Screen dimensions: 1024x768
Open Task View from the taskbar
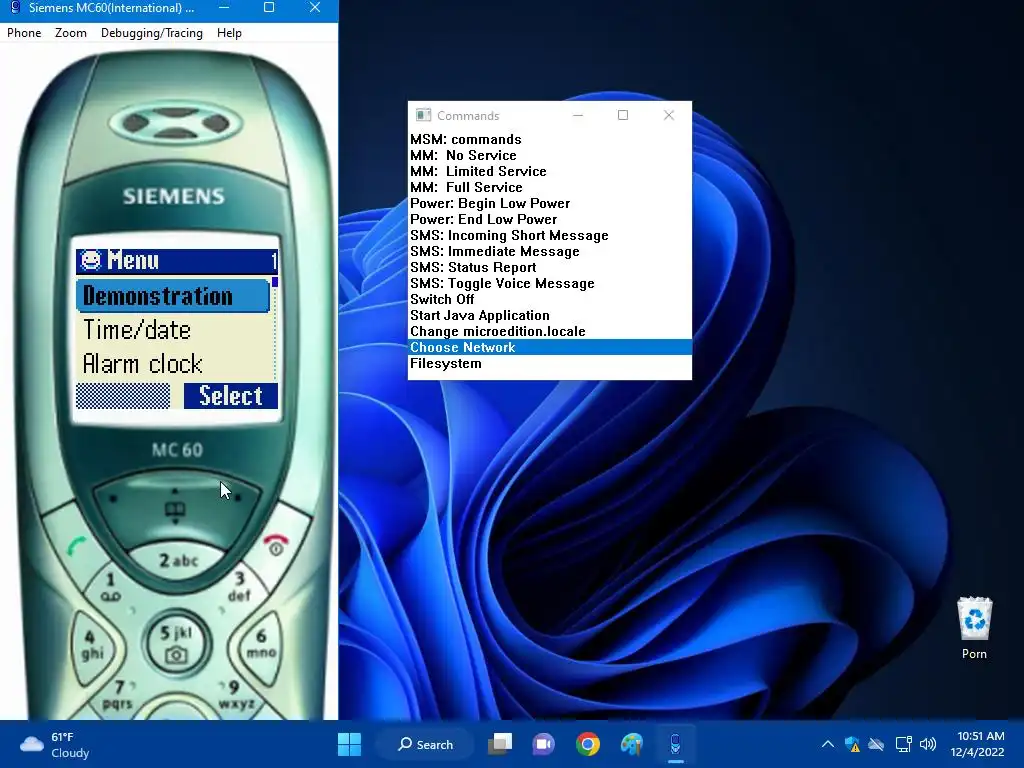pyautogui.click(x=500, y=744)
